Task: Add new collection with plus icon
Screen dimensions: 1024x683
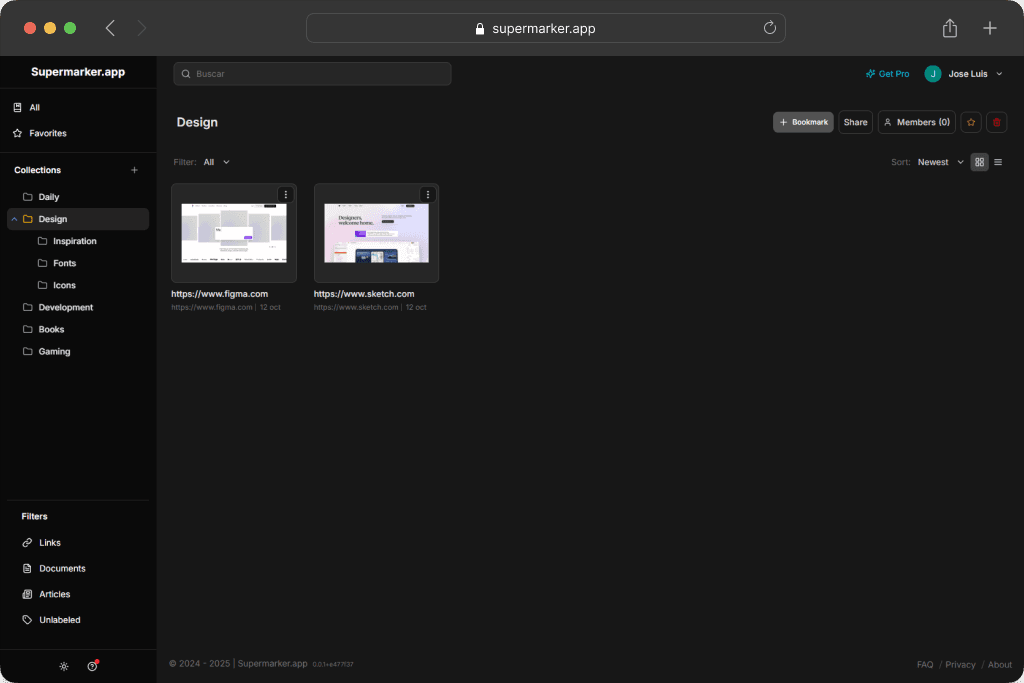Action: click(135, 170)
